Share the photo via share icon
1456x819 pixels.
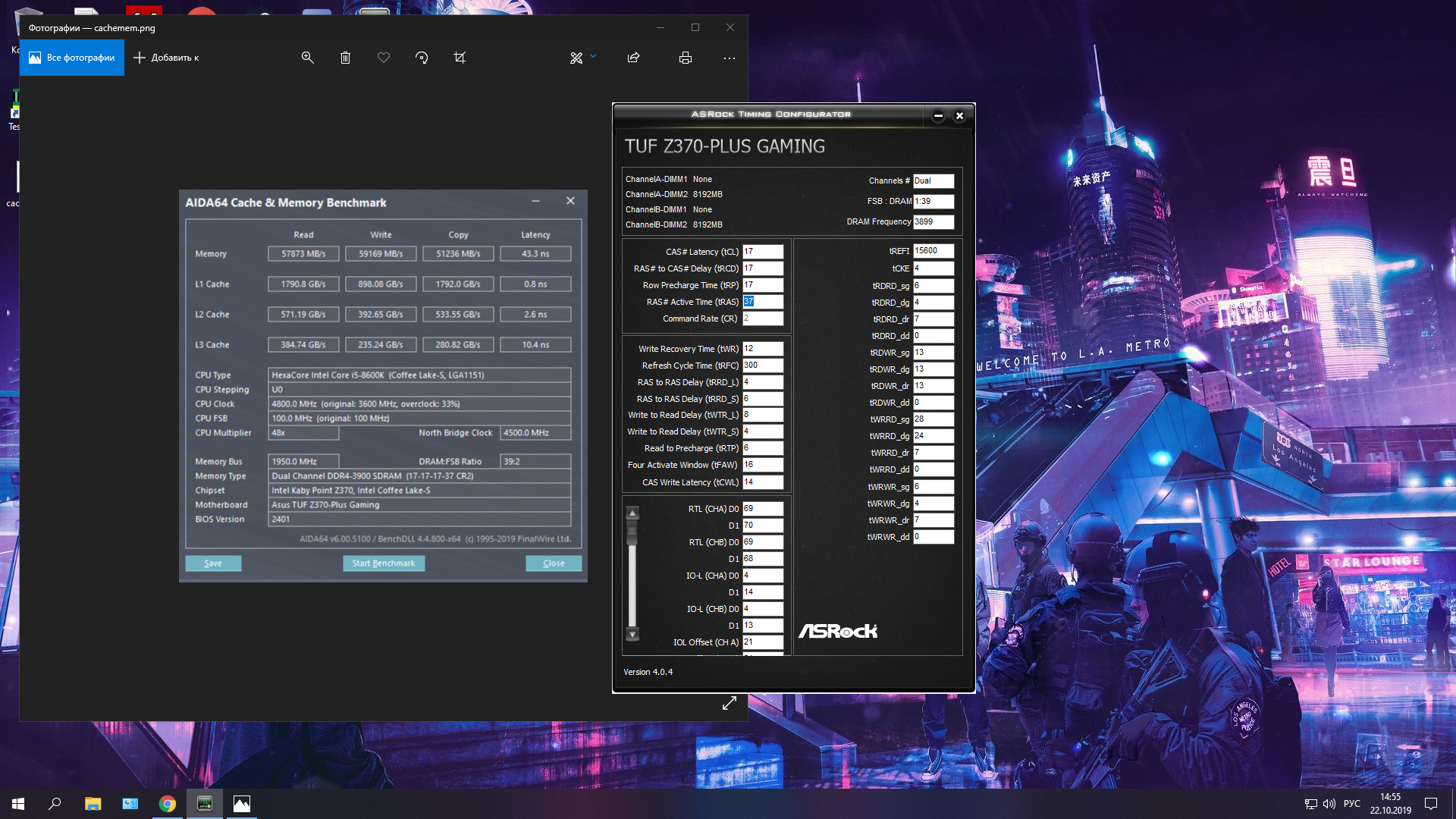point(634,58)
